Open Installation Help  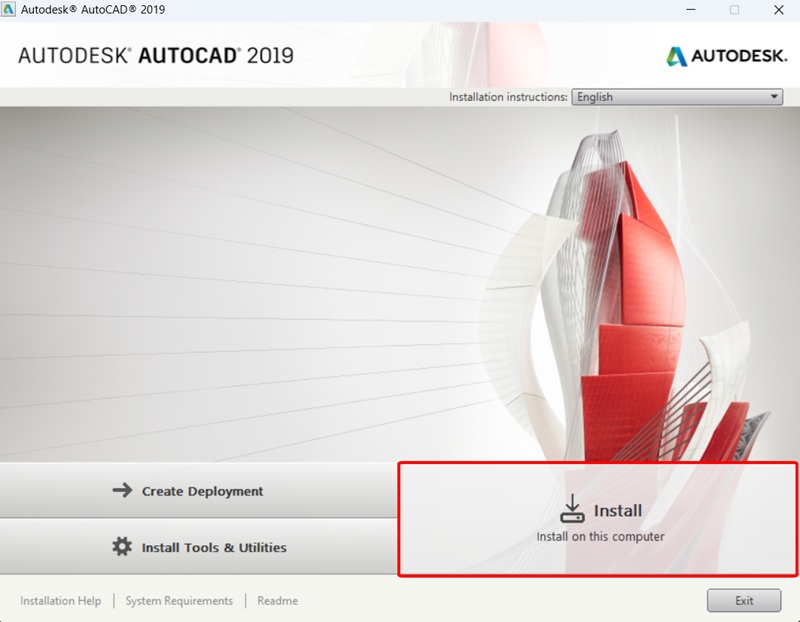(x=61, y=601)
